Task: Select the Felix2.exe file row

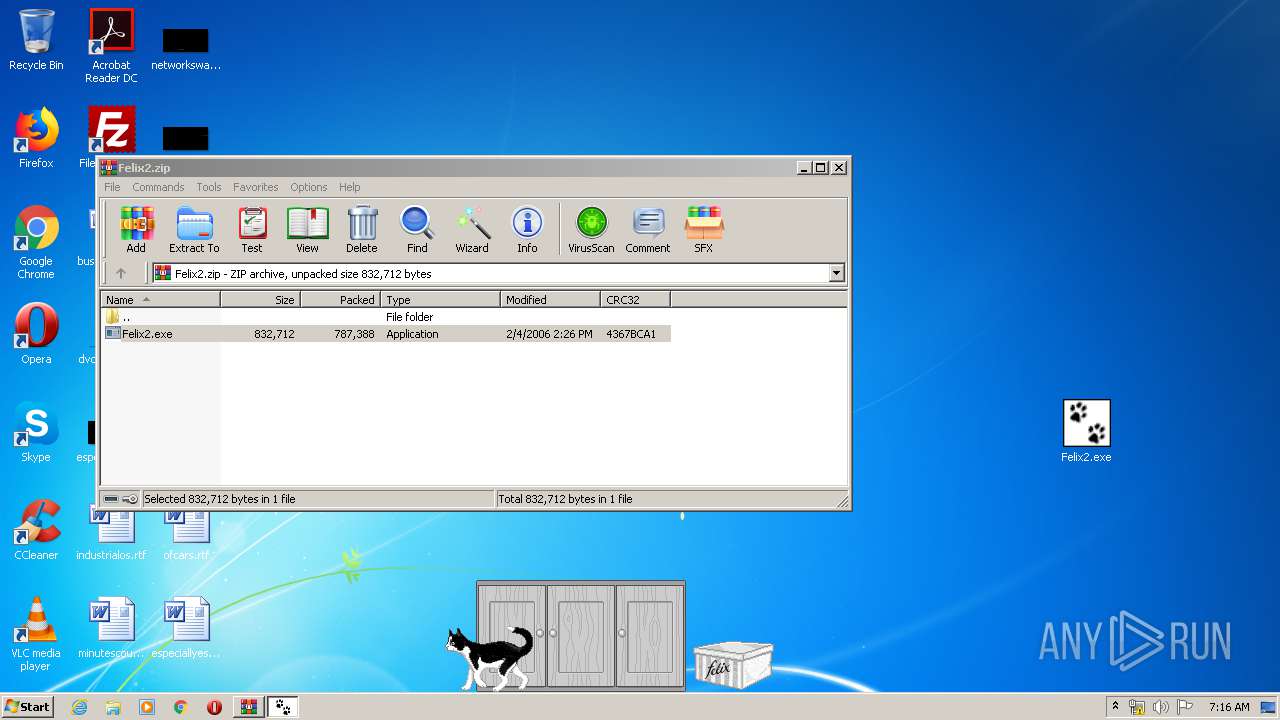Action: click(386, 334)
